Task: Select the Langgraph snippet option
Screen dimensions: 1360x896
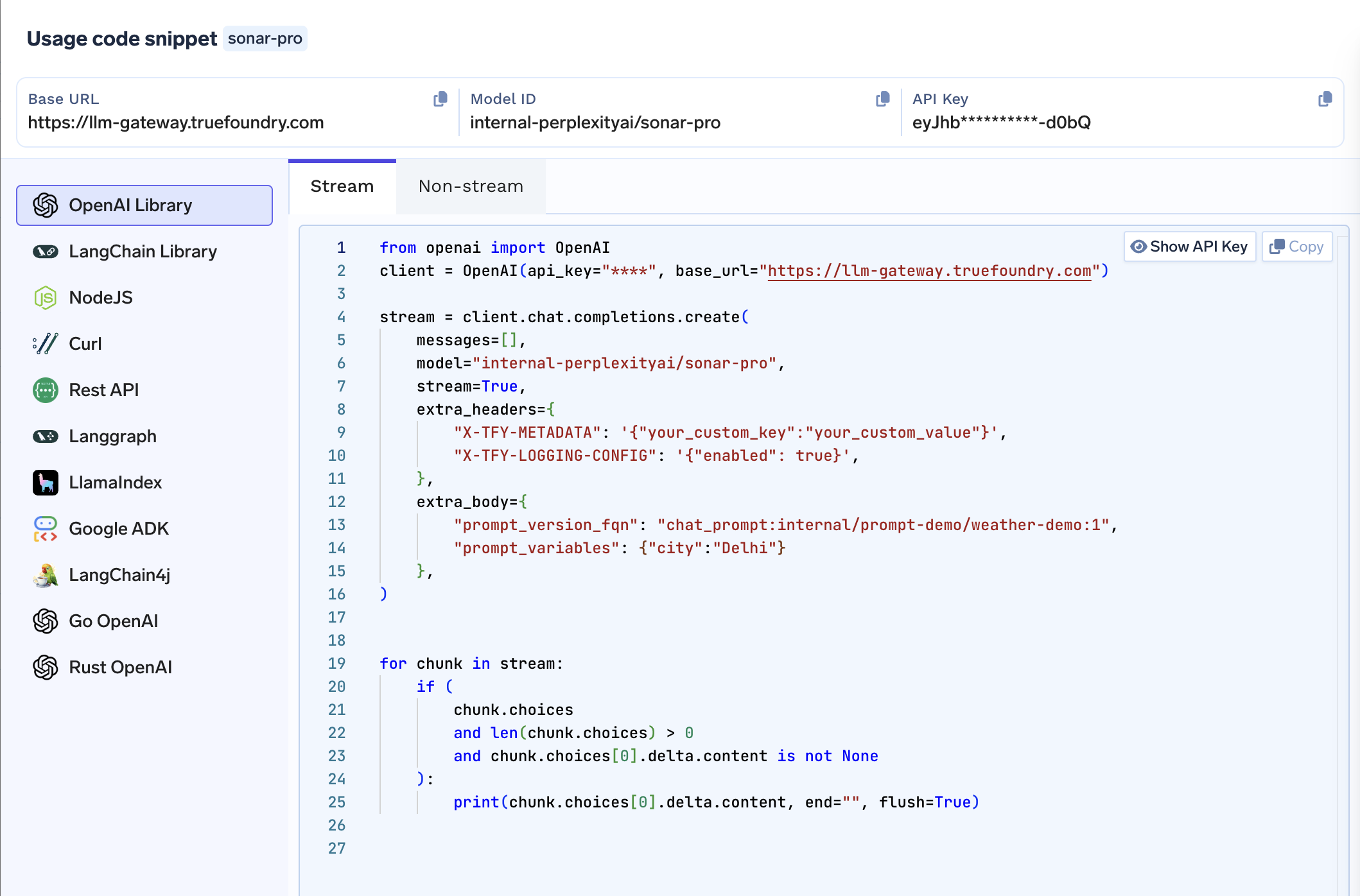Action: tap(144, 436)
